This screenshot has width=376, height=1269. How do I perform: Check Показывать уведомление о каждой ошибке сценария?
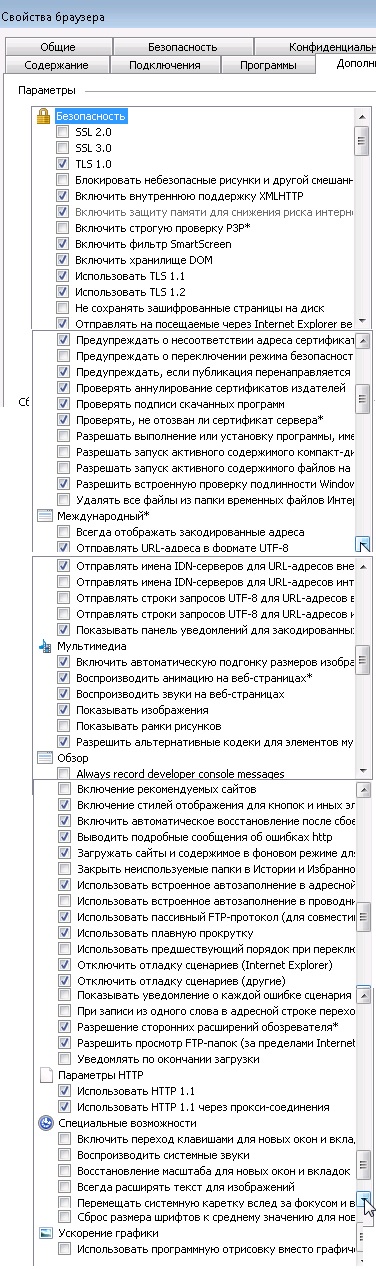[x=64, y=996]
